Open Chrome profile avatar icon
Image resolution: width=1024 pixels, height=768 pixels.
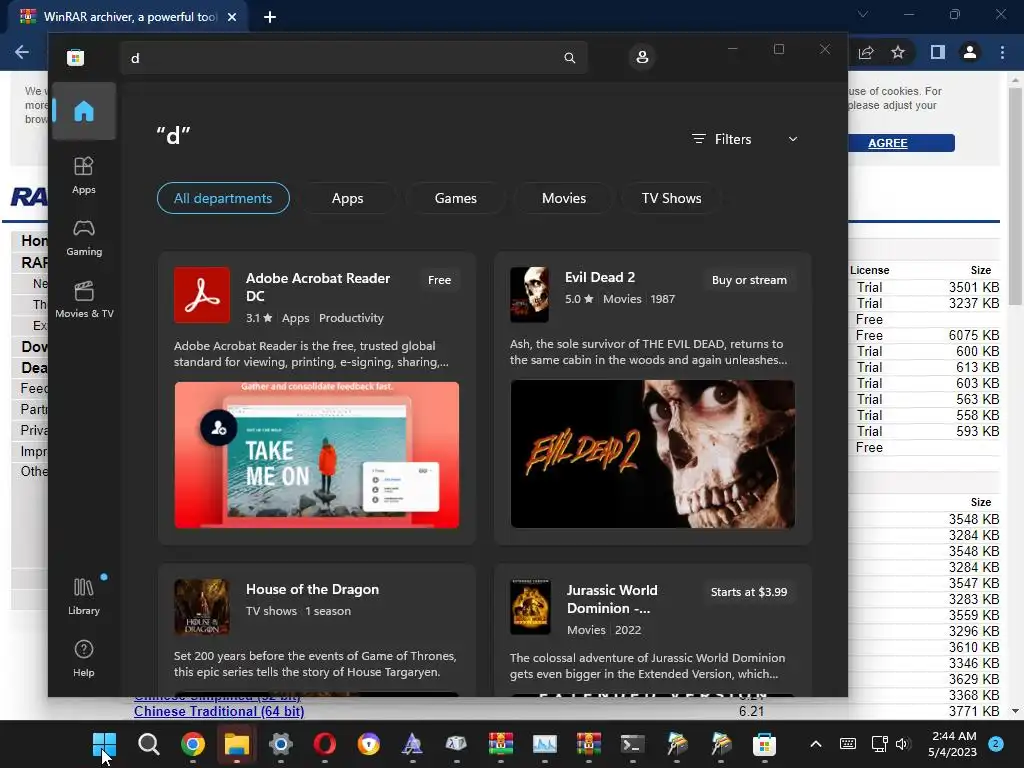tap(970, 52)
